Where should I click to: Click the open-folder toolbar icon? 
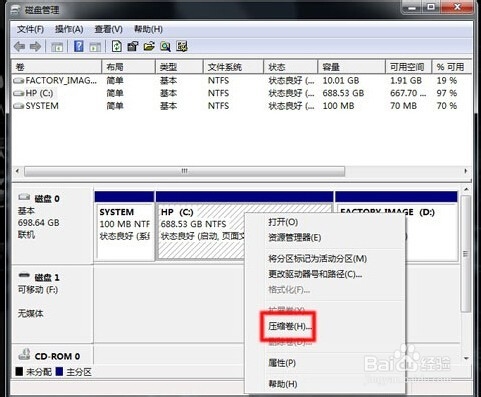tap(149, 46)
